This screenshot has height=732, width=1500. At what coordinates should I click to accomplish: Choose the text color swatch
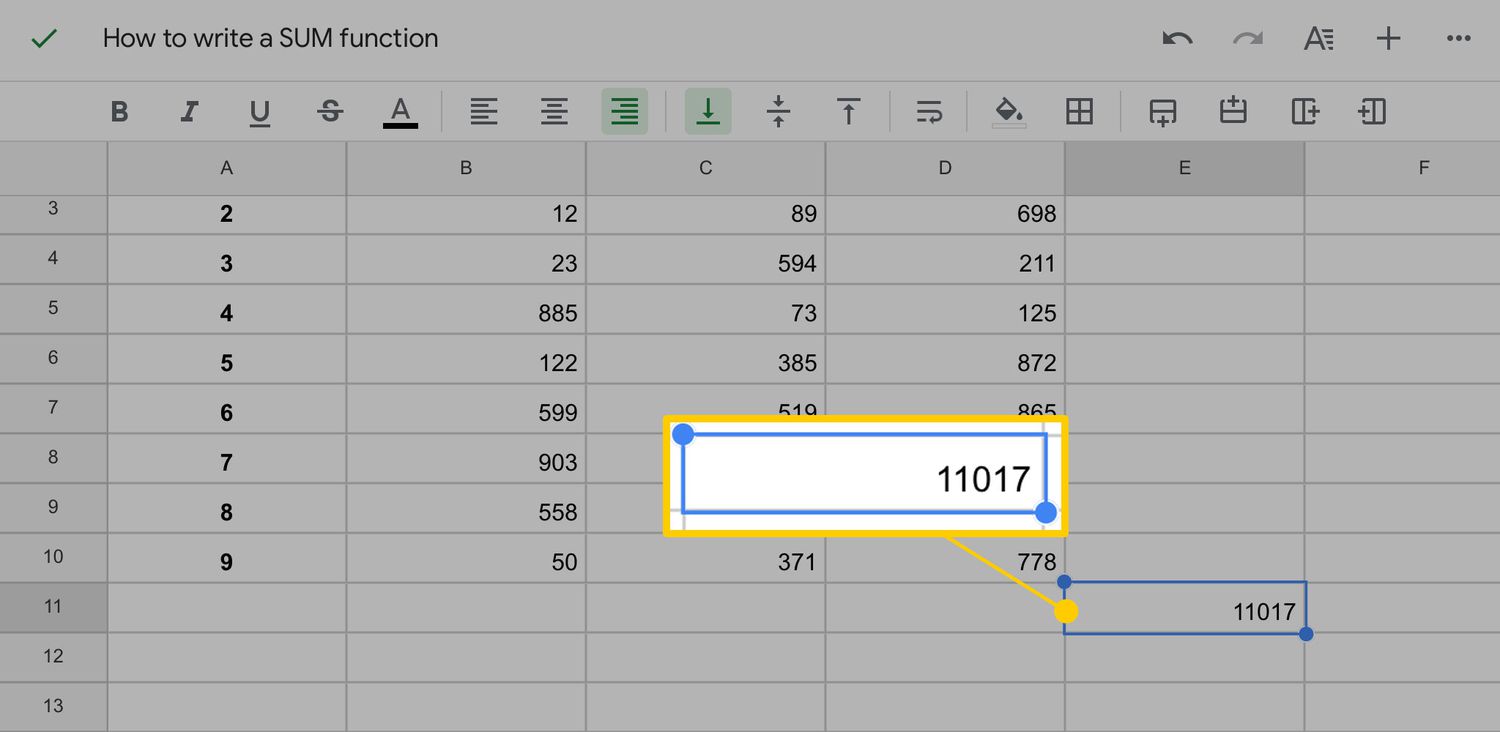point(400,111)
